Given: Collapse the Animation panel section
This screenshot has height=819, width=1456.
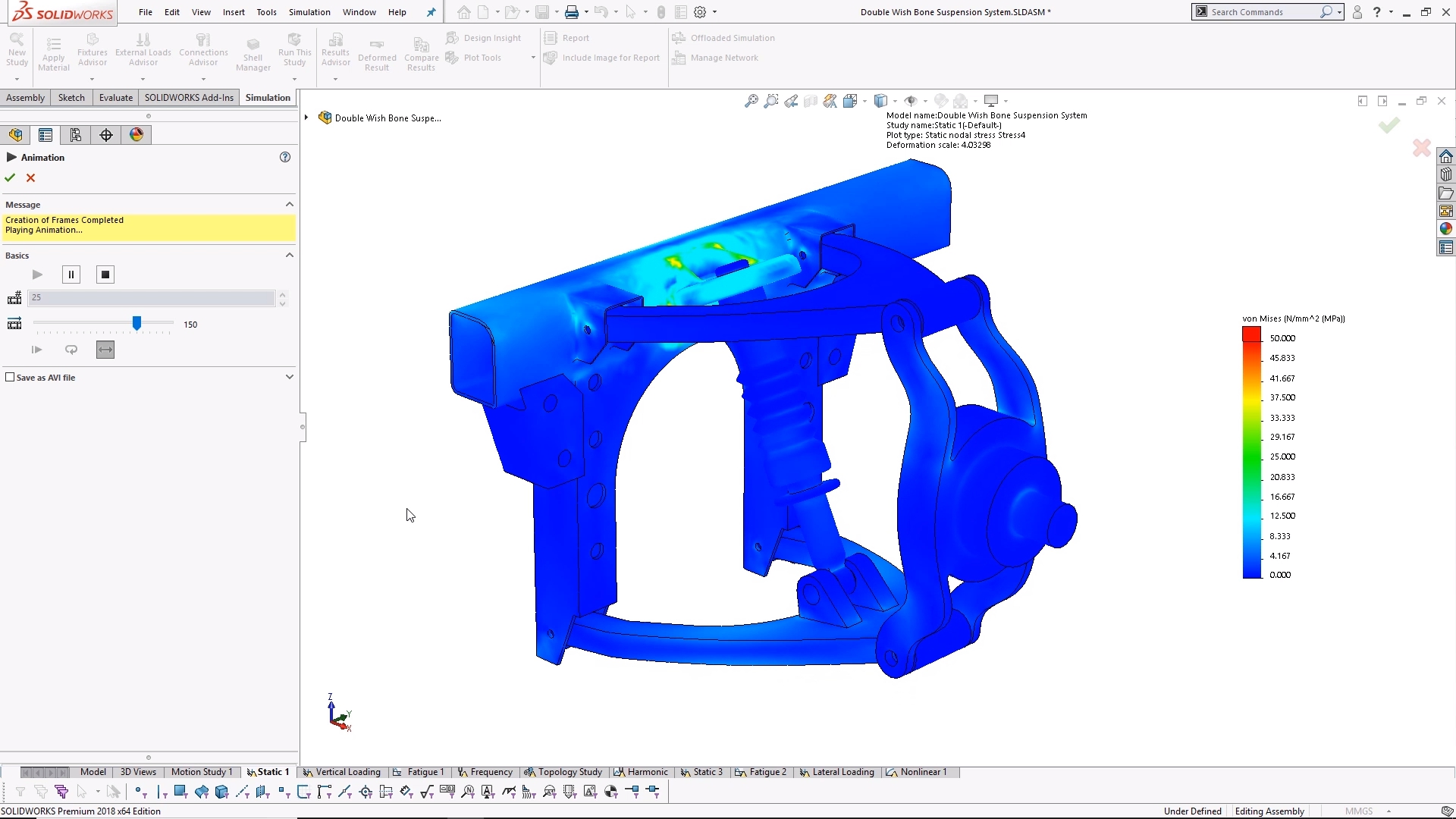Looking at the screenshot, I should click(11, 157).
